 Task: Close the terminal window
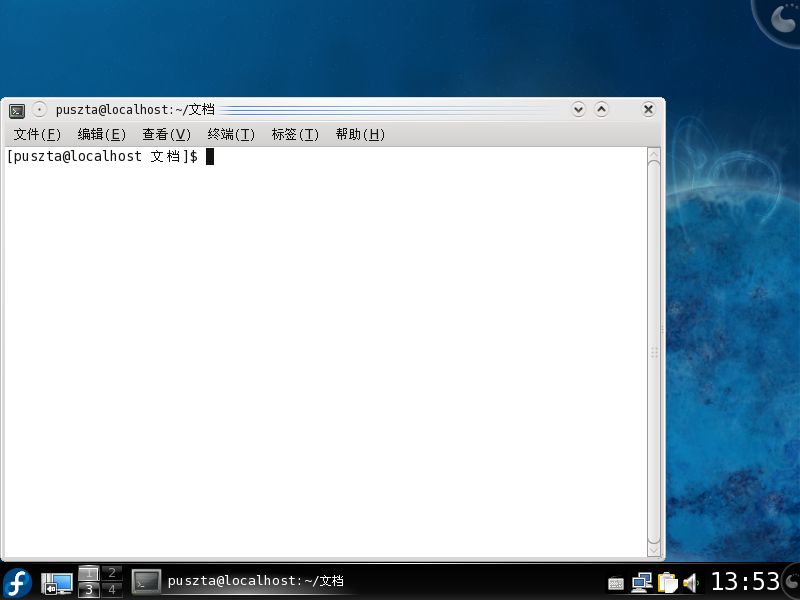(648, 109)
